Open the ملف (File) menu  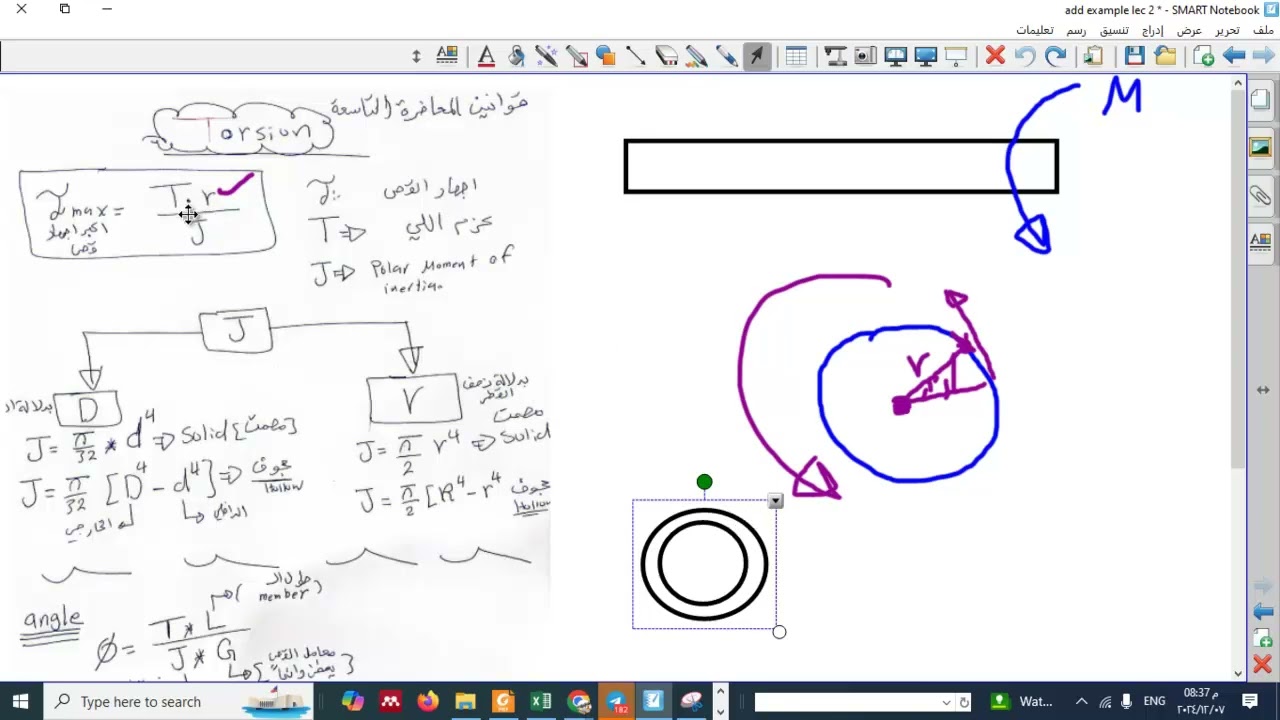pyautogui.click(x=1264, y=31)
